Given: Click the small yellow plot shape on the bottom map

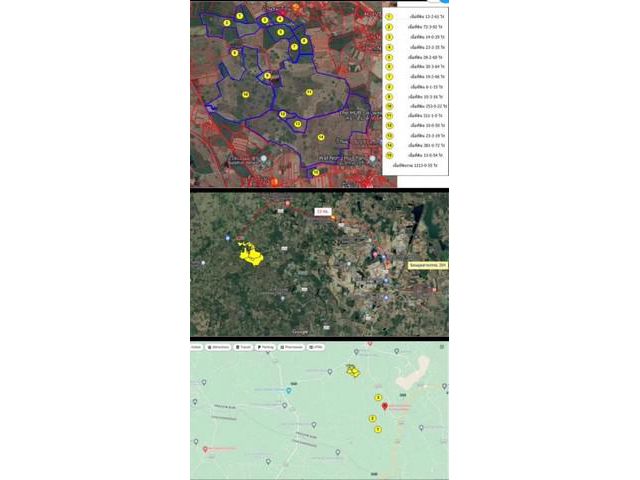Looking at the screenshot, I should pos(353,370).
